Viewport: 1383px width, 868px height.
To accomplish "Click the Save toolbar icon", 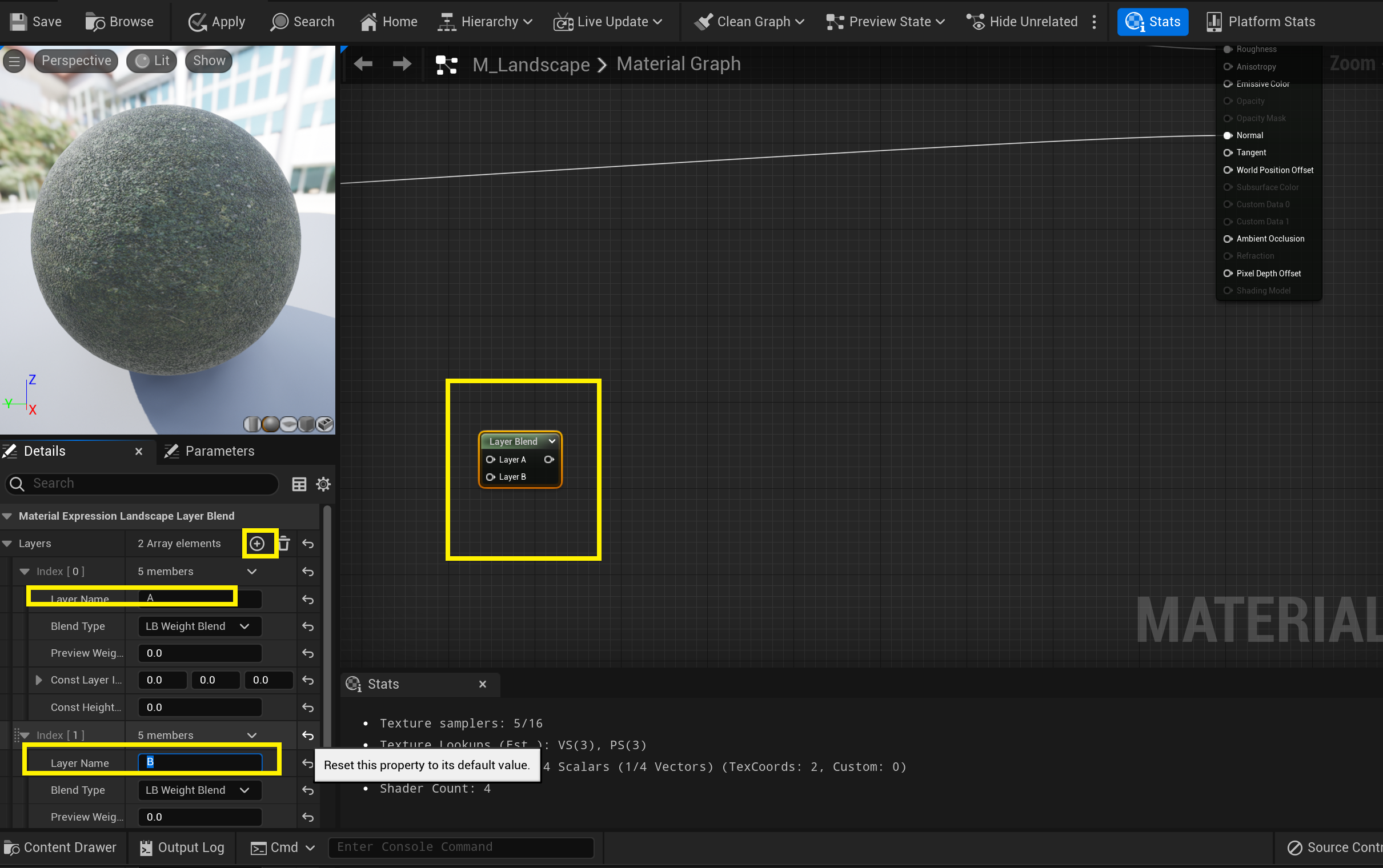I will click(x=19, y=22).
